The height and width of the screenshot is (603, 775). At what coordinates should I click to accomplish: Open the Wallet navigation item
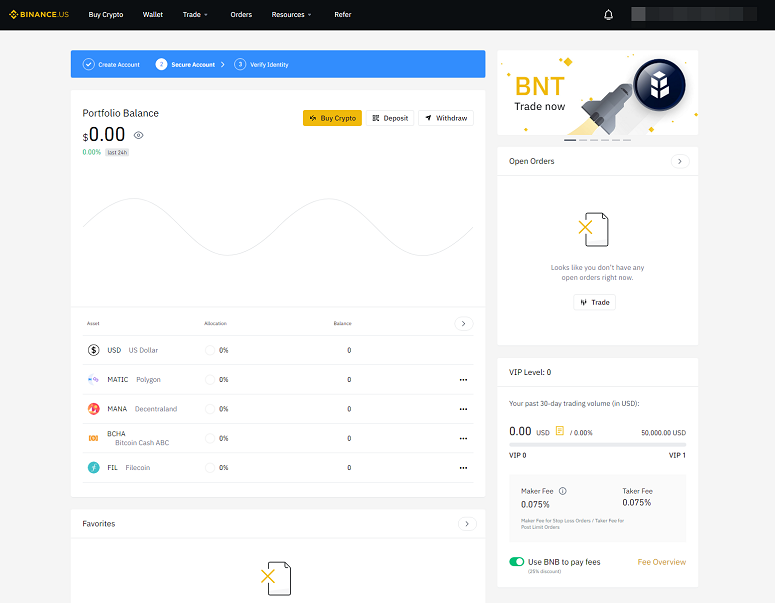point(153,14)
